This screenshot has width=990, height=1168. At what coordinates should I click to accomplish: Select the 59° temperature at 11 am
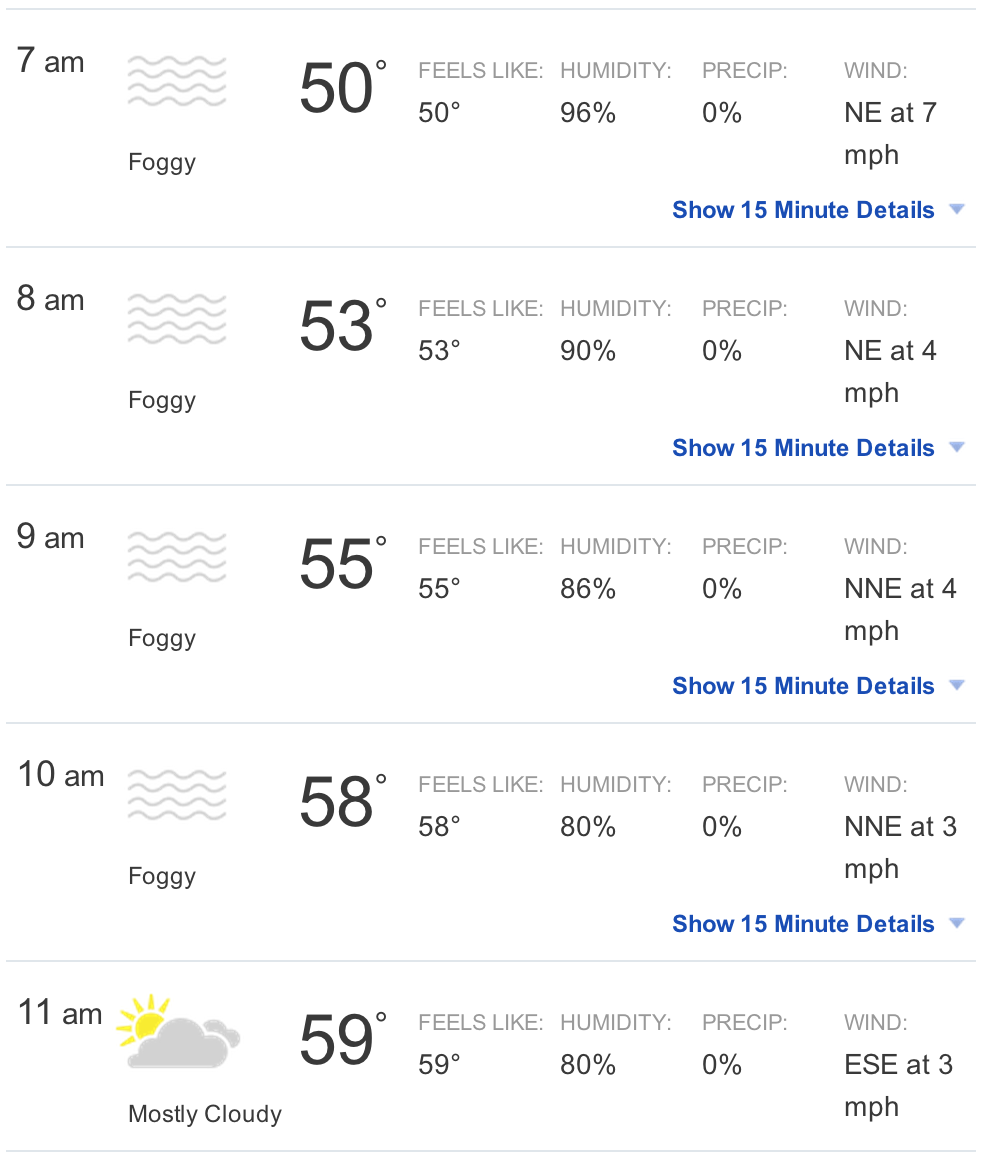click(343, 1040)
